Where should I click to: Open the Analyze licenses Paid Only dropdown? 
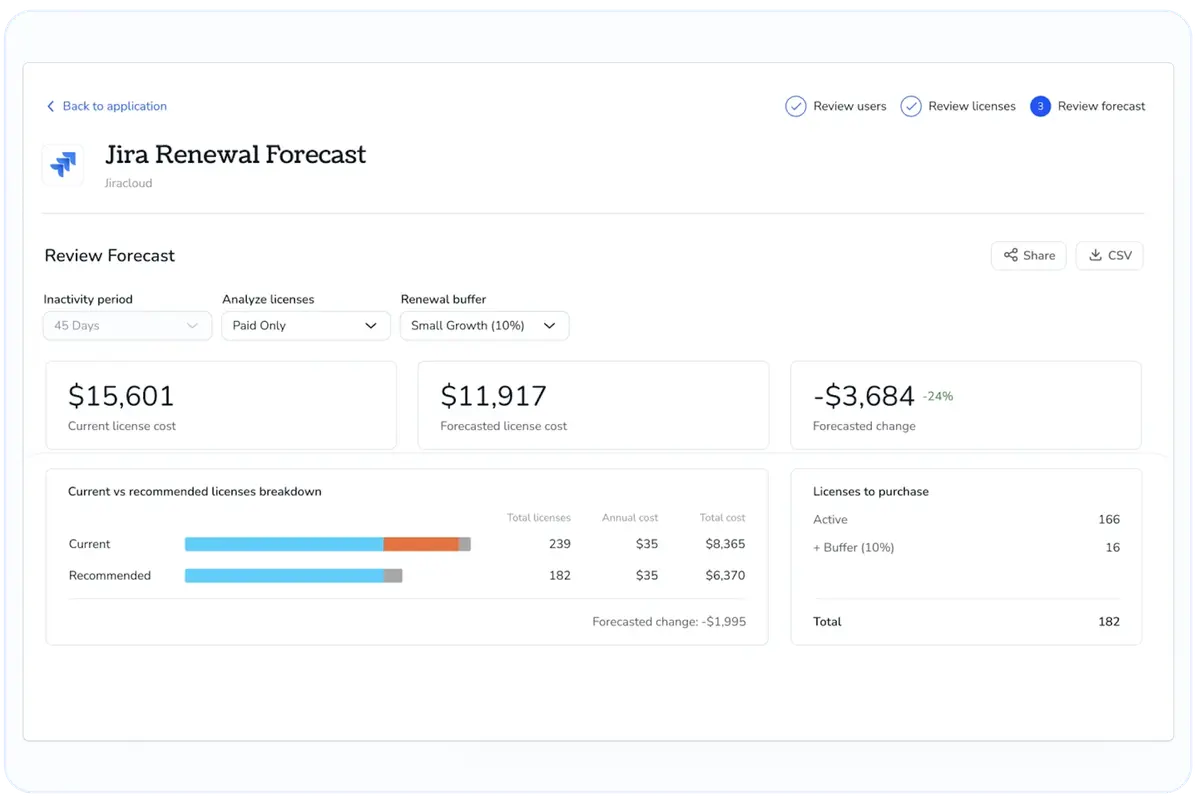click(x=305, y=325)
